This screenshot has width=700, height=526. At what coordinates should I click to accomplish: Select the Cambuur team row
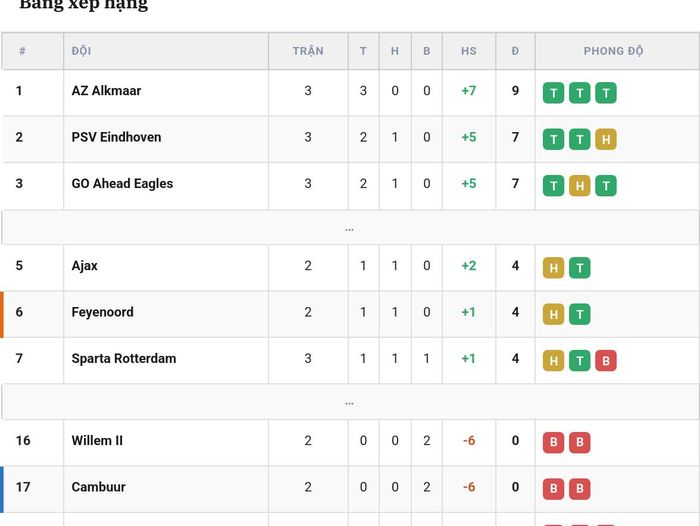click(x=350, y=489)
